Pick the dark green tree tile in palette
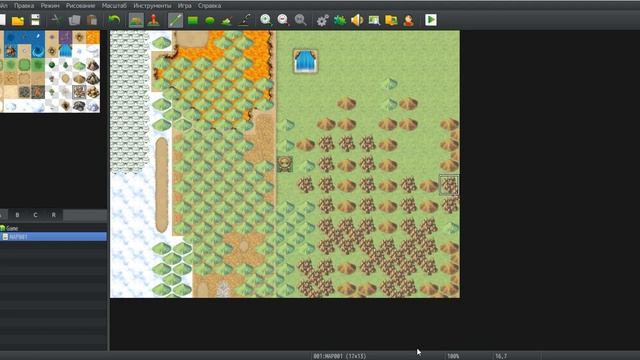The width and height of the screenshot is (640, 360). [x=52, y=64]
